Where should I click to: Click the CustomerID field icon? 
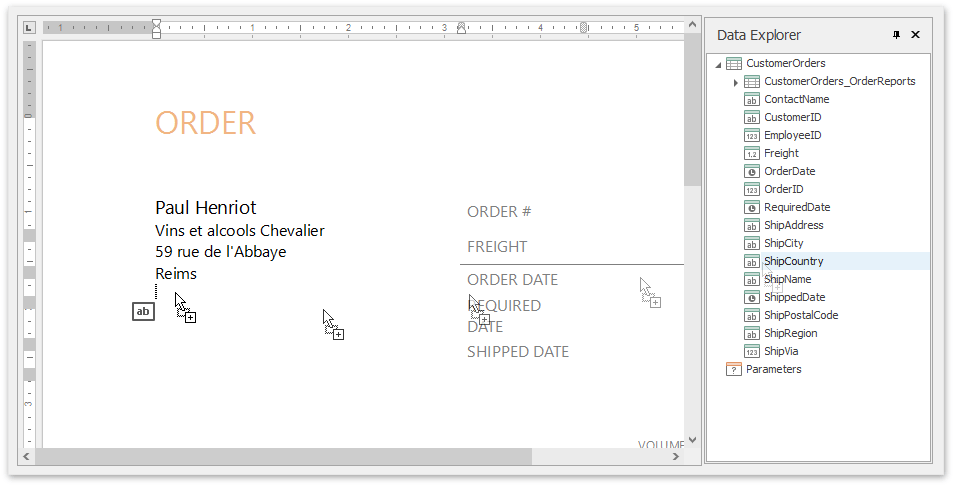[752, 118]
